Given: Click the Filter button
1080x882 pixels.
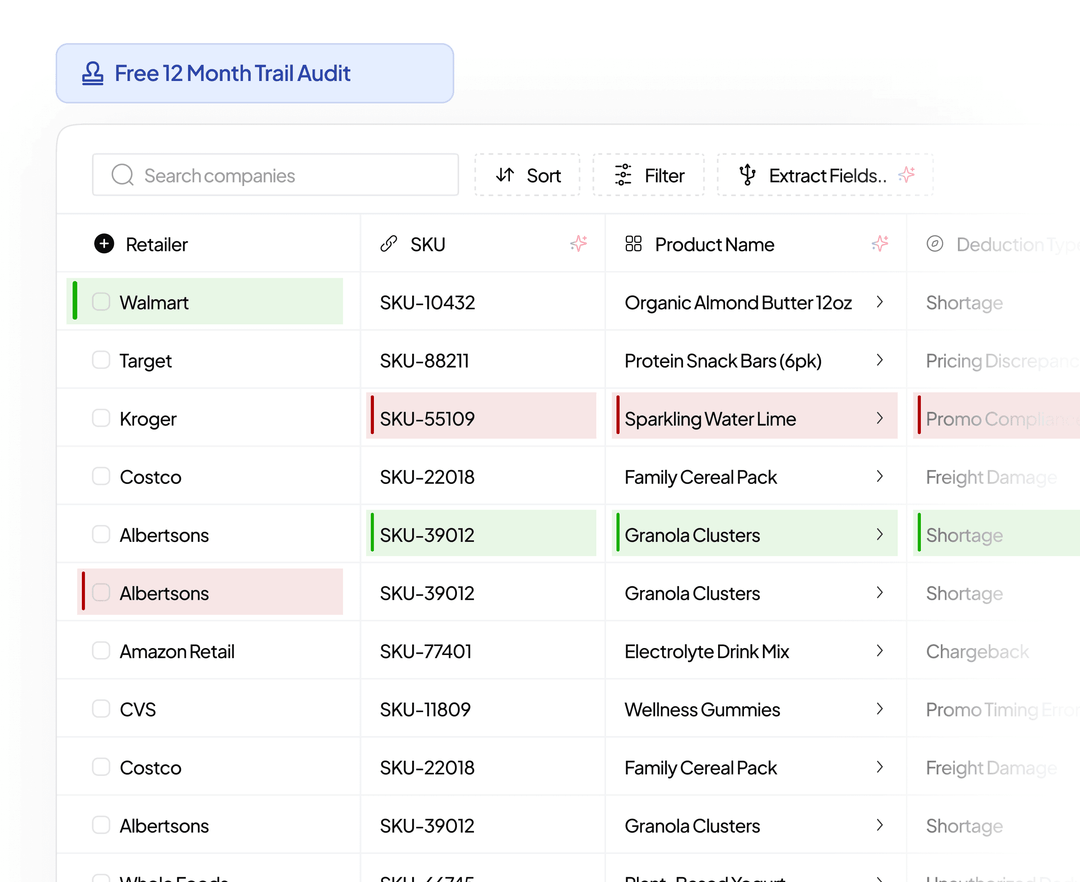Looking at the screenshot, I should tap(649, 175).
